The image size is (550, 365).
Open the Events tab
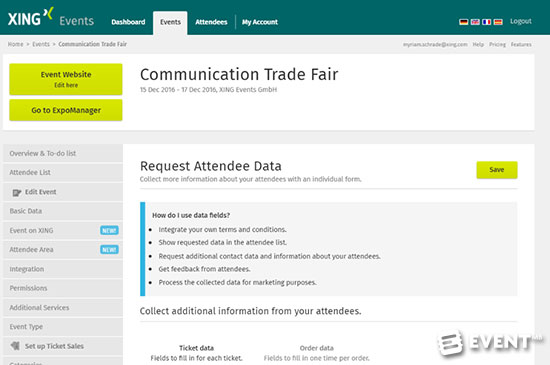pos(170,22)
